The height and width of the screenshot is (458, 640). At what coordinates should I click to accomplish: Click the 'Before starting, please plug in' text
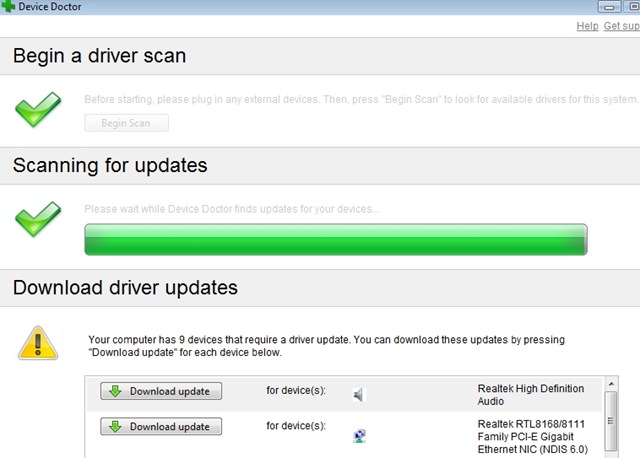pyautogui.click(x=361, y=100)
